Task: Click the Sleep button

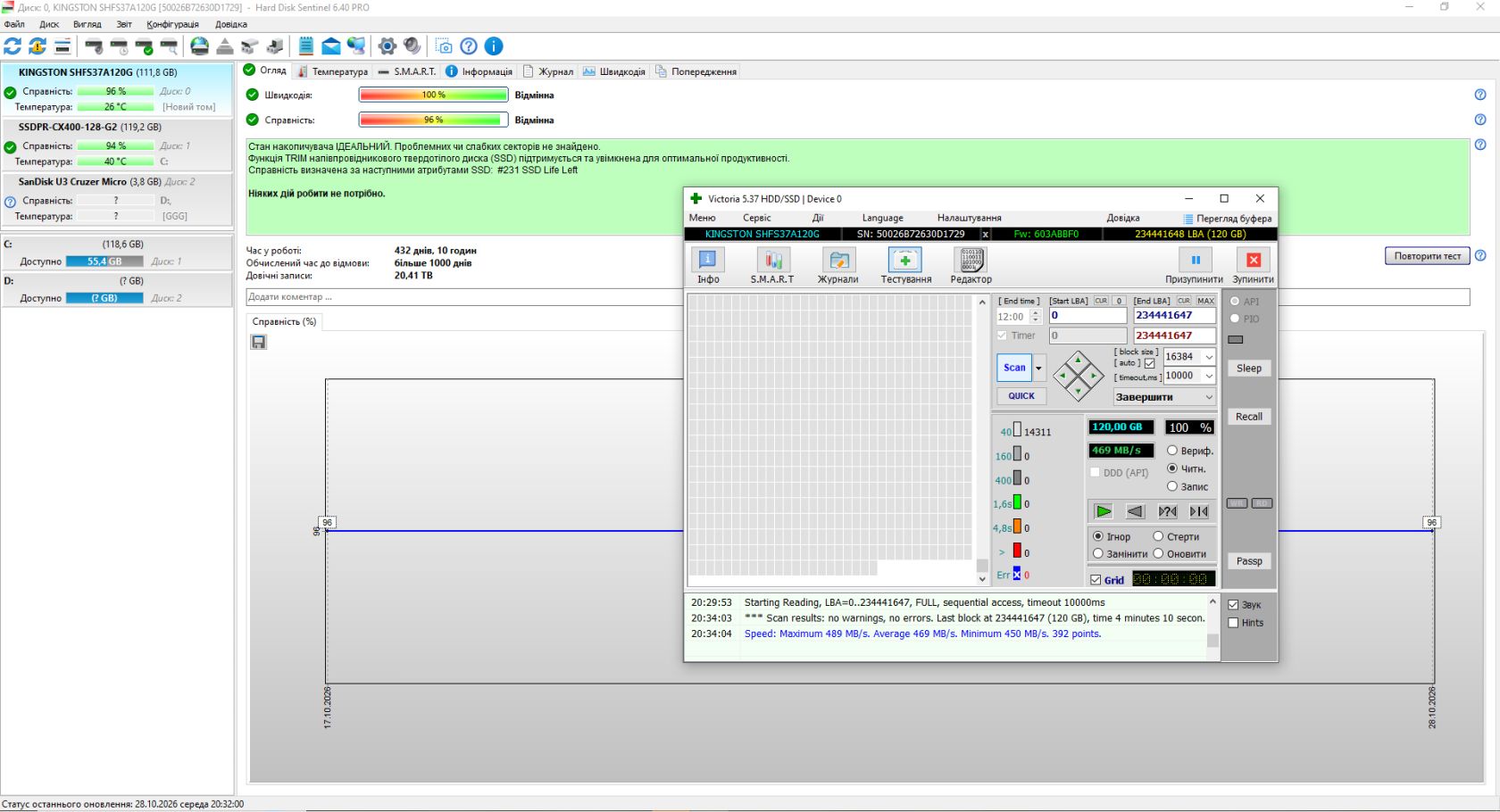Action: point(1249,369)
